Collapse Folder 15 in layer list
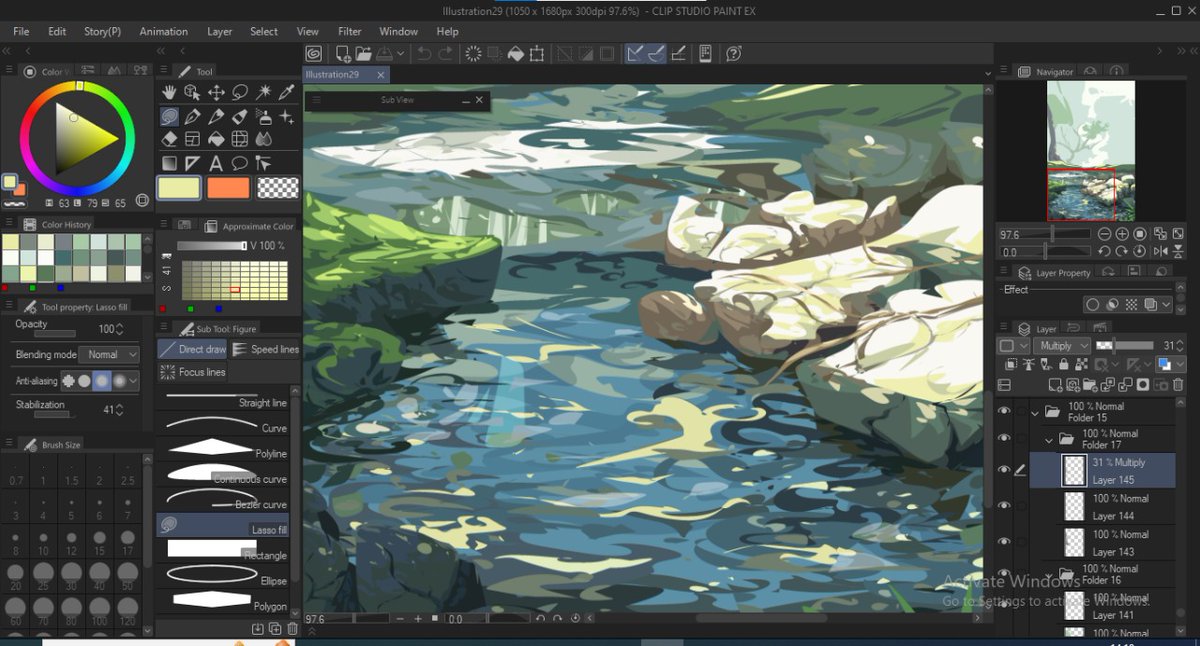The width and height of the screenshot is (1200, 646). [1036, 411]
